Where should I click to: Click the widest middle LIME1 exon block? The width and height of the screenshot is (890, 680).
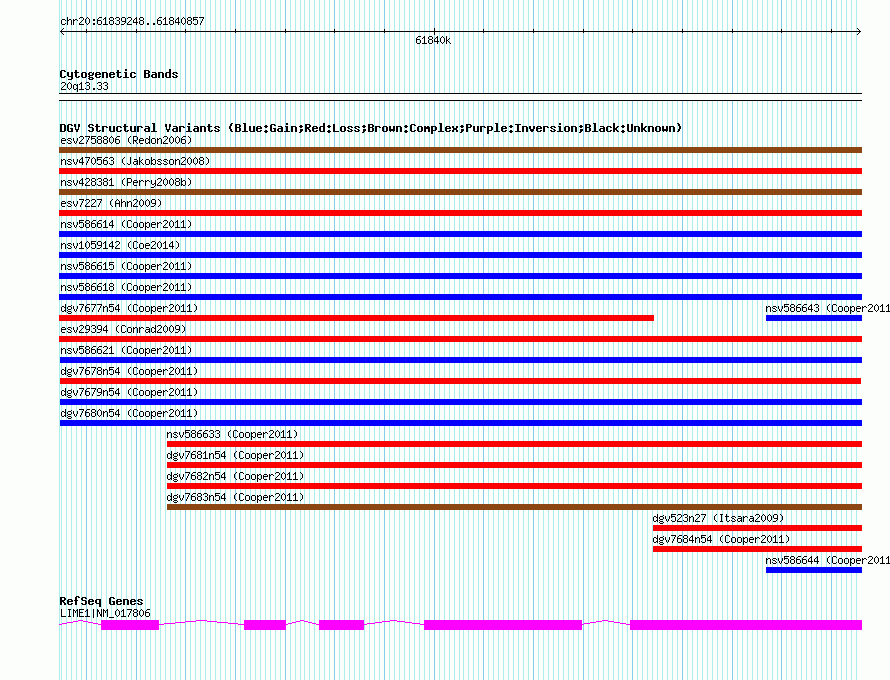click(503, 625)
